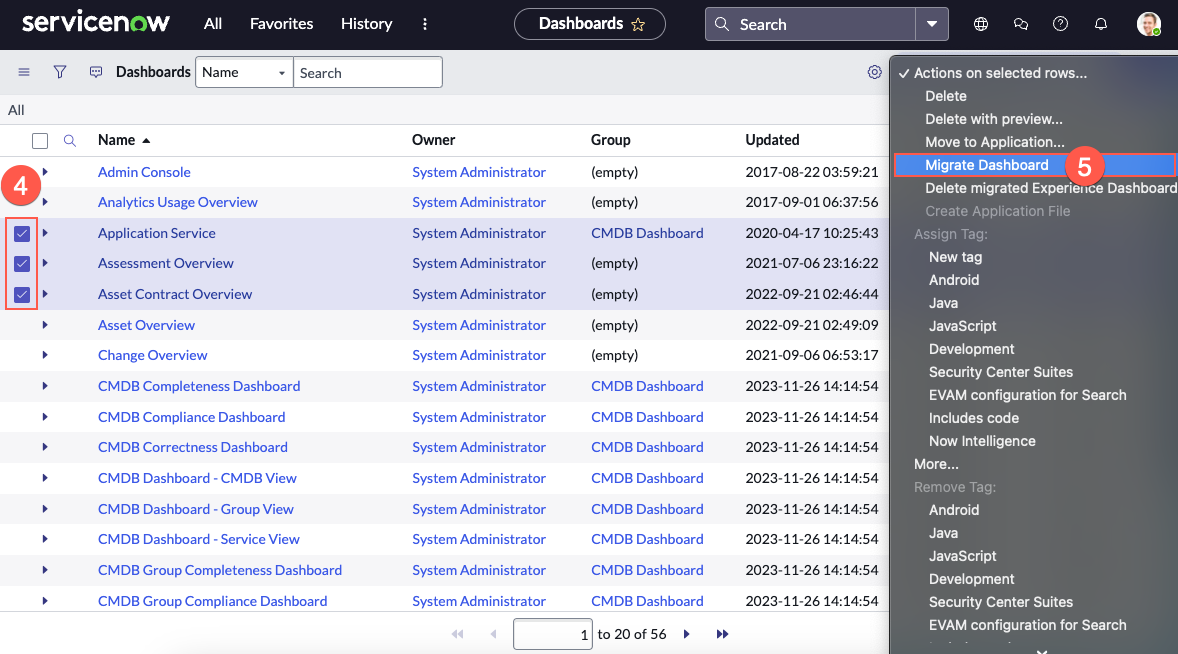1178x654 pixels.
Task: Open the globe scope selector icon
Action: (x=980, y=24)
